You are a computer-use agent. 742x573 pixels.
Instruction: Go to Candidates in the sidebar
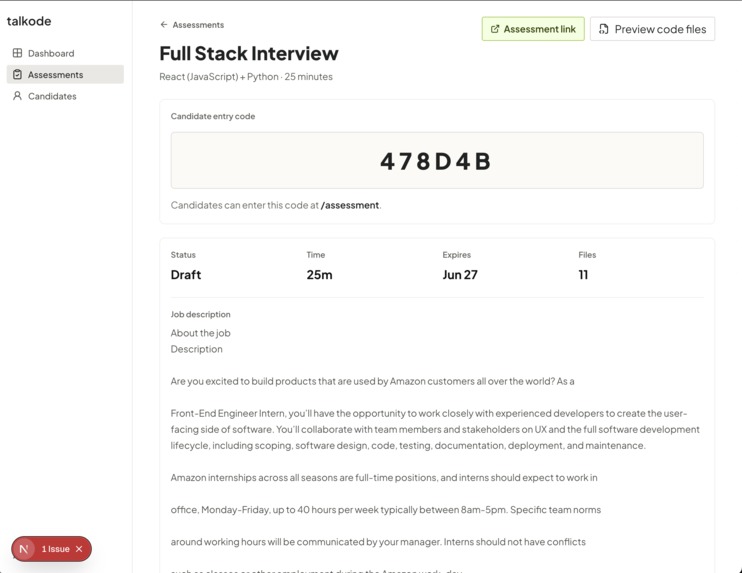(65, 96)
